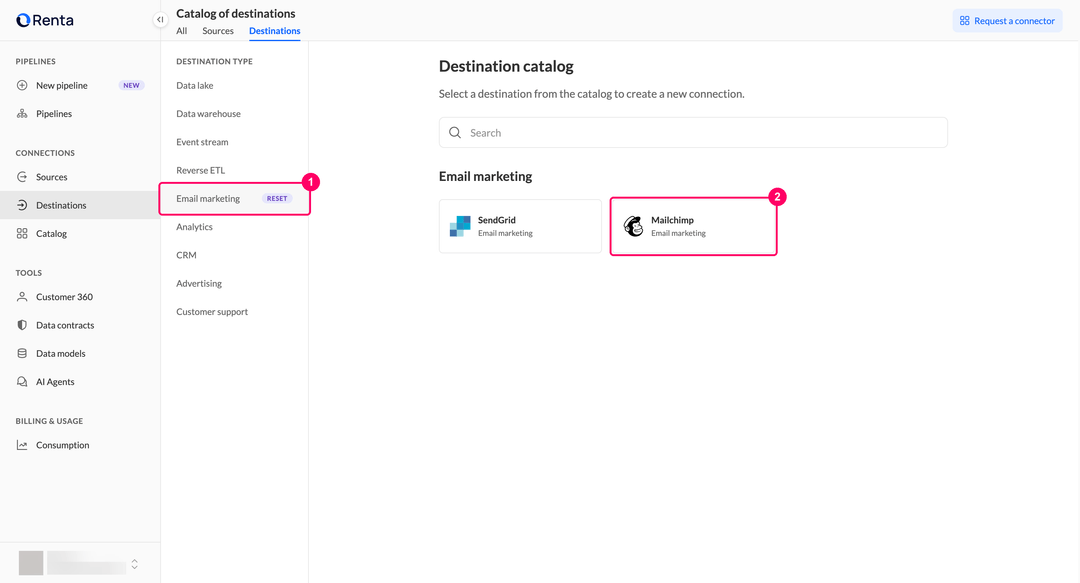The height and width of the screenshot is (583, 1080).
Task: Click the Renta logo
Action: [45, 20]
